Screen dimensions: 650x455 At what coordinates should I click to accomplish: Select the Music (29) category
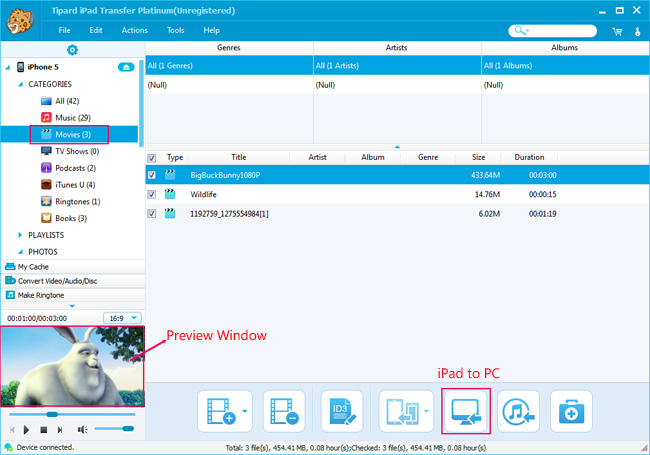(65, 118)
